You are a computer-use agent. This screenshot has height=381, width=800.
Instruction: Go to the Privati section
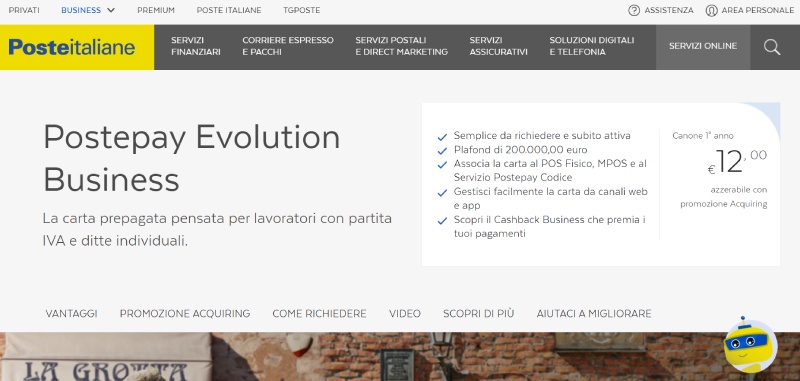tap(24, 10)
